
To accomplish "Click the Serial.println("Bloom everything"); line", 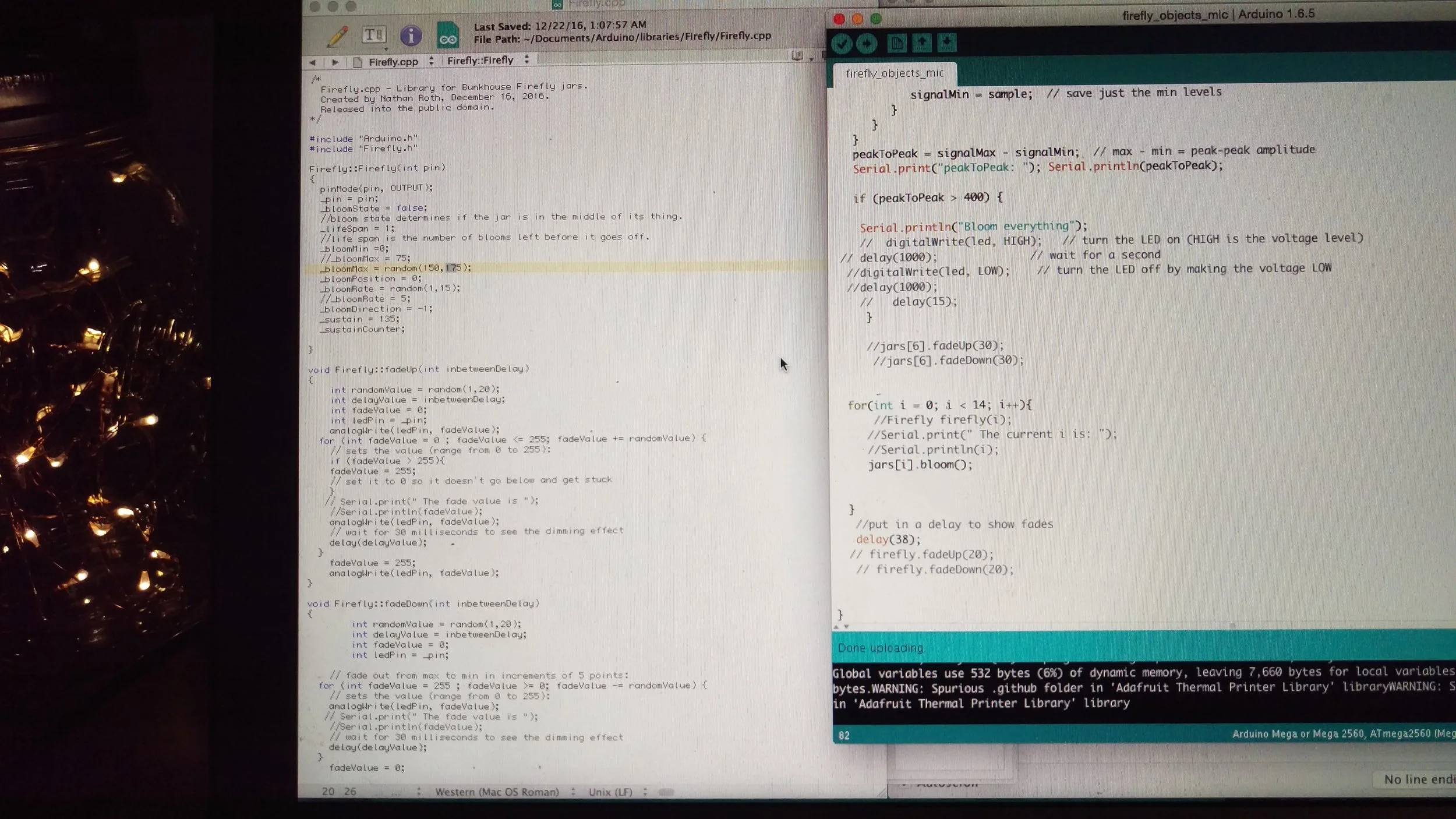I will [x=973, y=227].
